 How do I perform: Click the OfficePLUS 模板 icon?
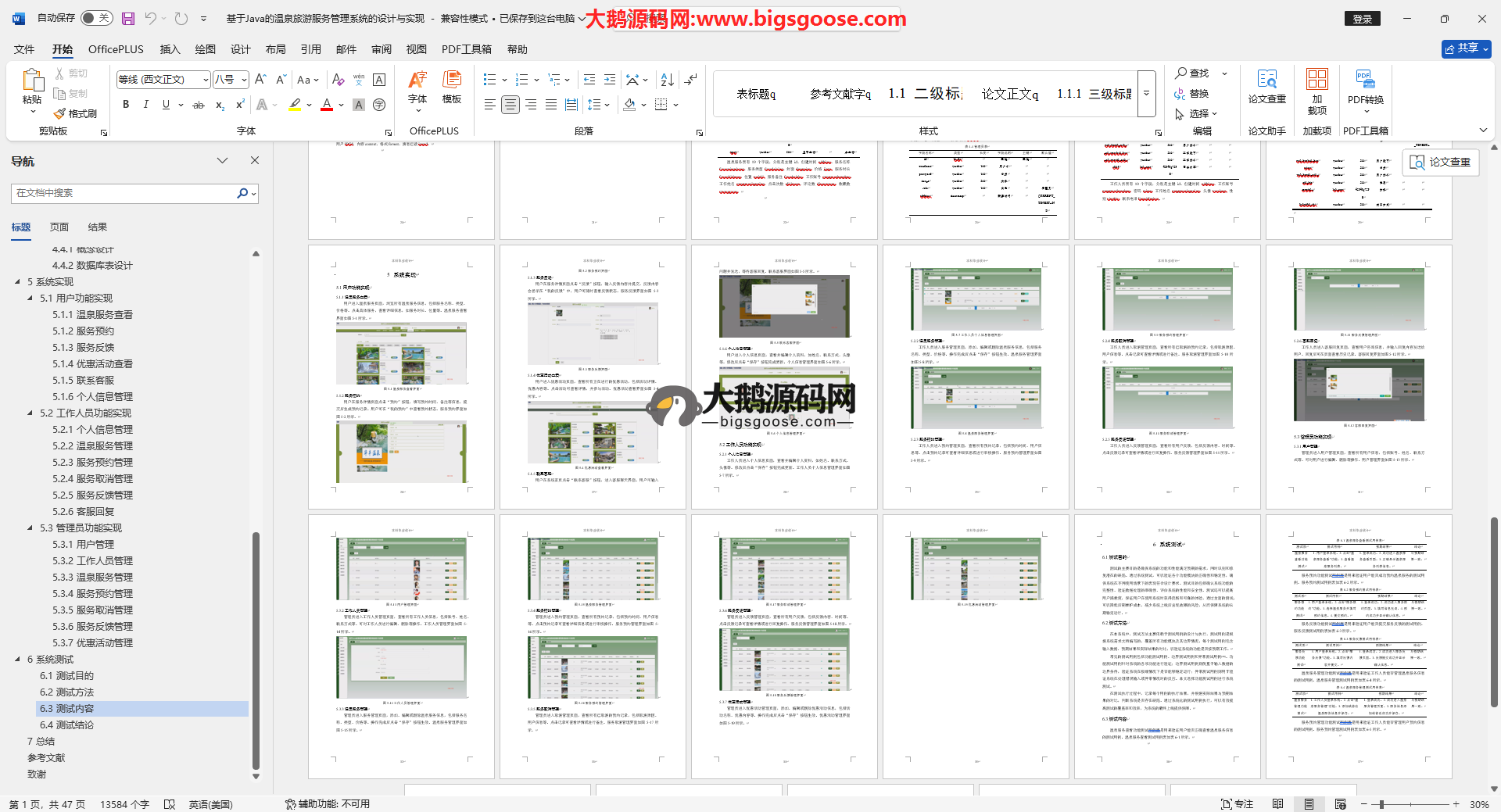451,87
